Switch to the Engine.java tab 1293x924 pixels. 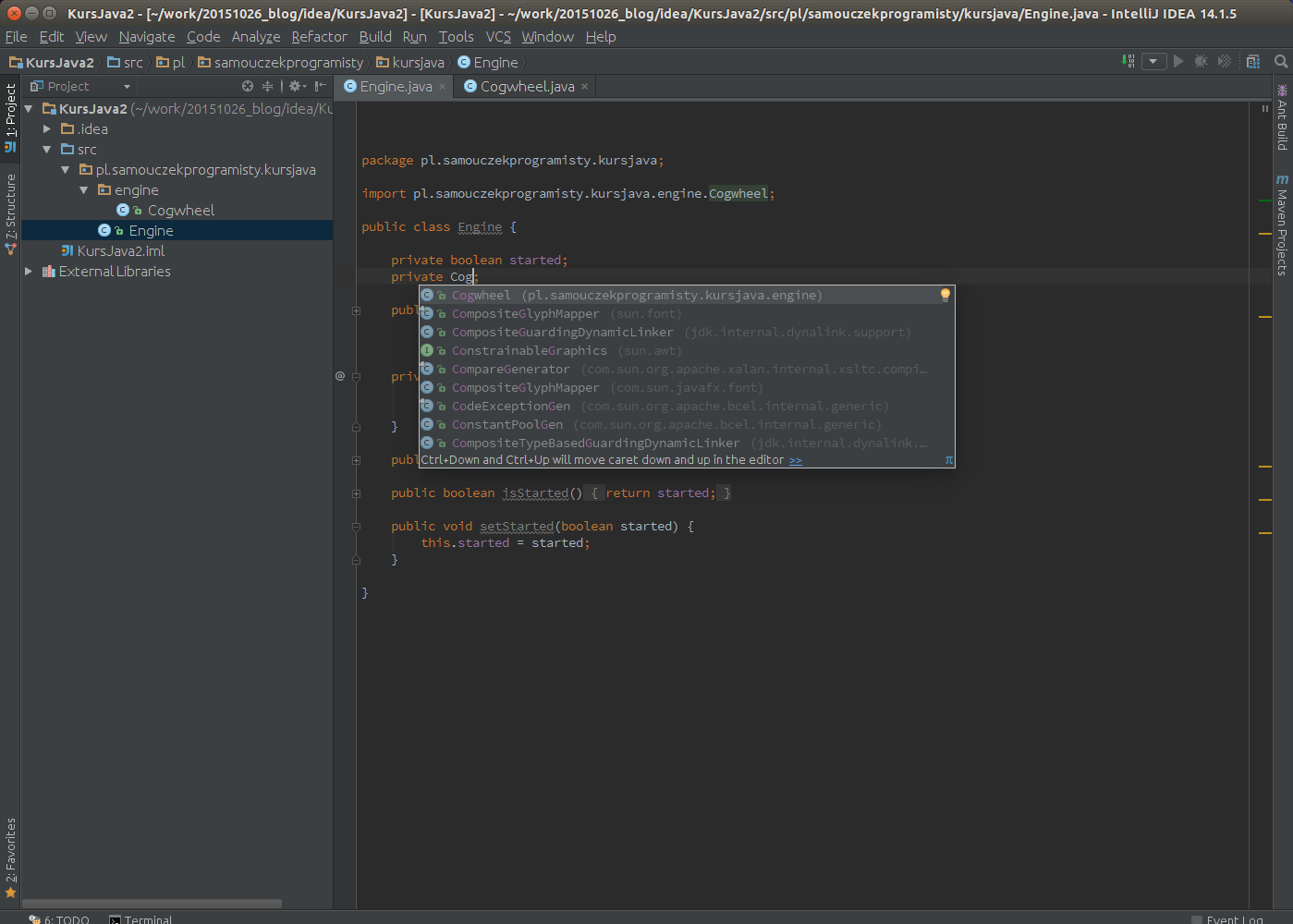(x=396, y=86)
